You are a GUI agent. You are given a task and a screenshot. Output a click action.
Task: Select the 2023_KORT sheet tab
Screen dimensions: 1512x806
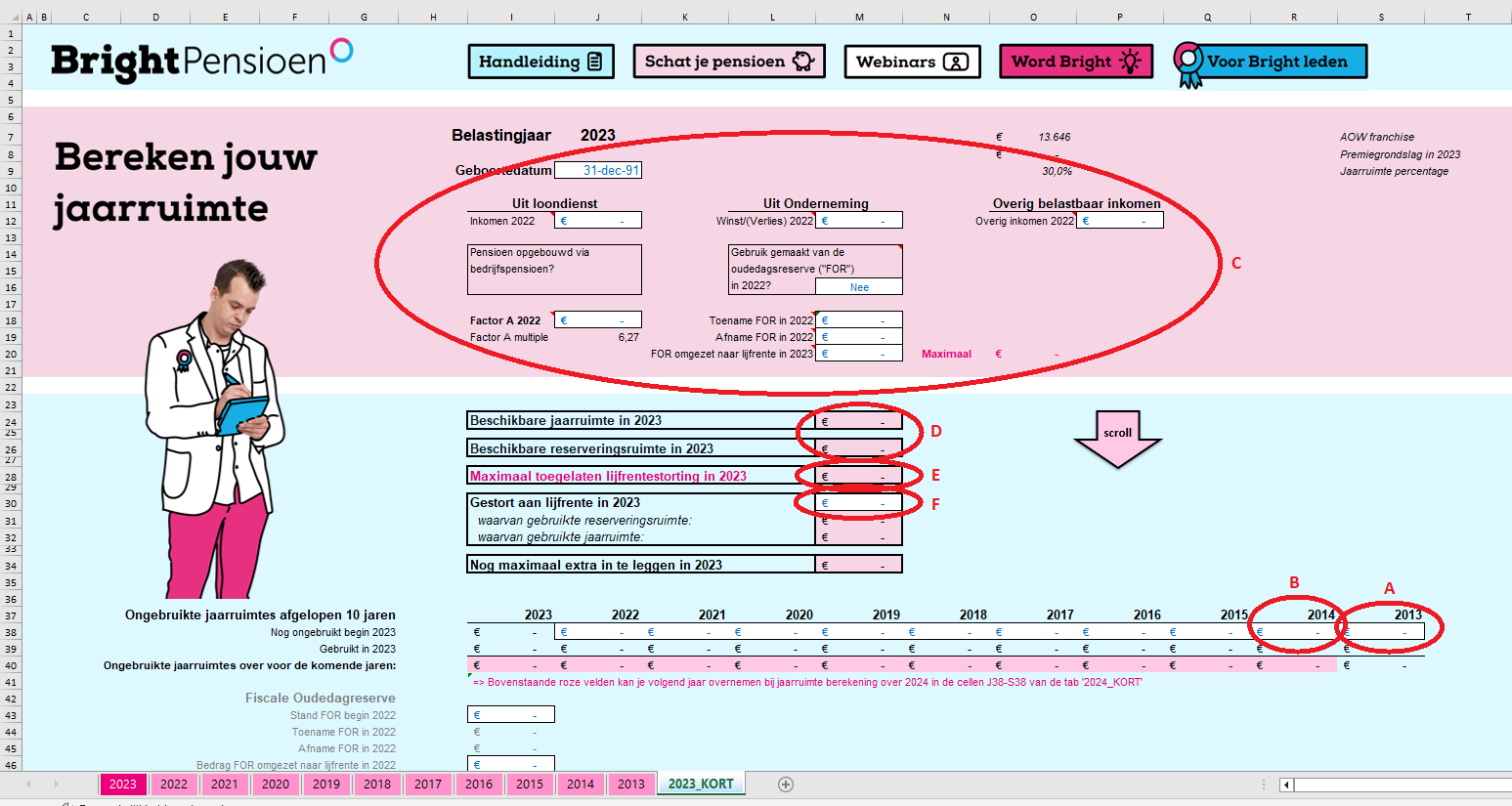click(701, 785)
